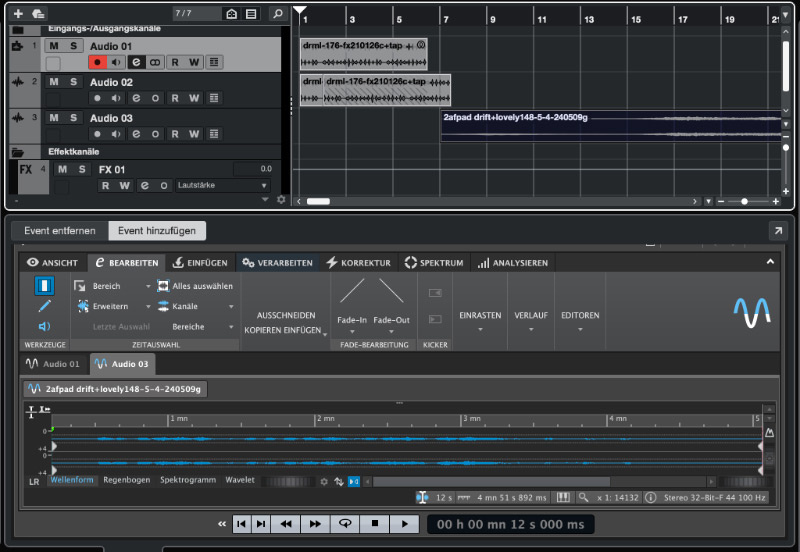The height and width of the screenshot is (552, 800).
Task: Click Event entfernen button
Action: coord(60,231)
